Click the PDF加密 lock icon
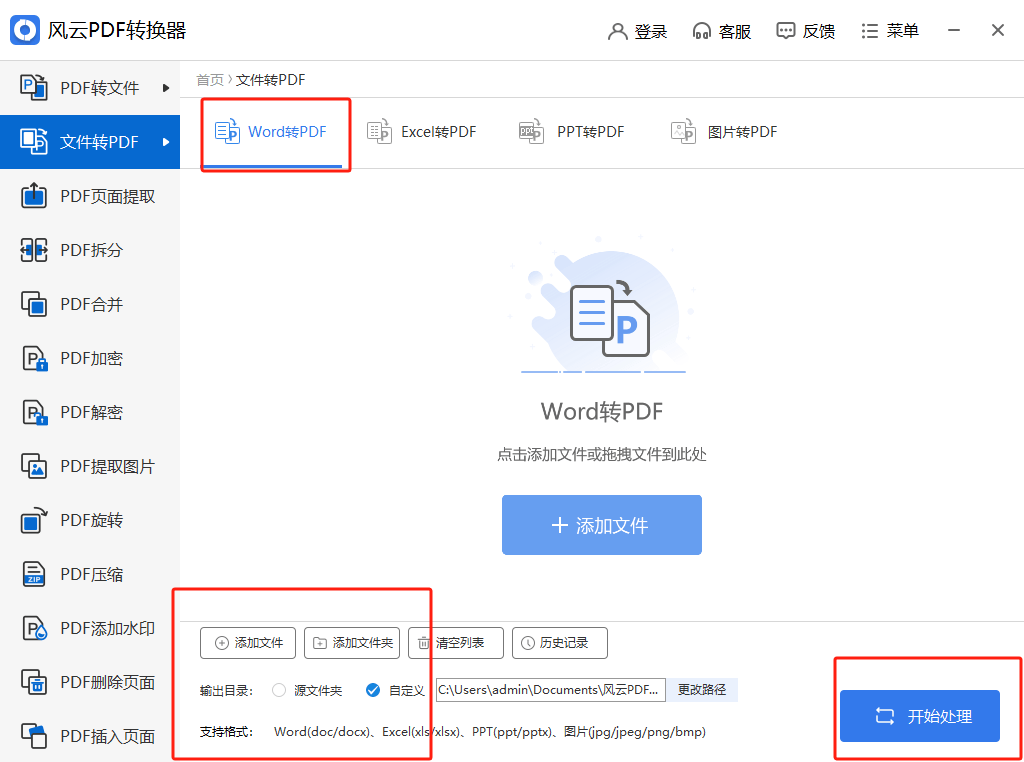This screenshot has width=1024, height=762. click(x=34, y=358)
